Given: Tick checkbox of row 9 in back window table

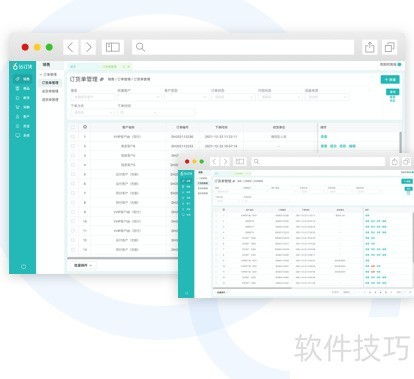Looking at the screenshot, I should (73, 212).
